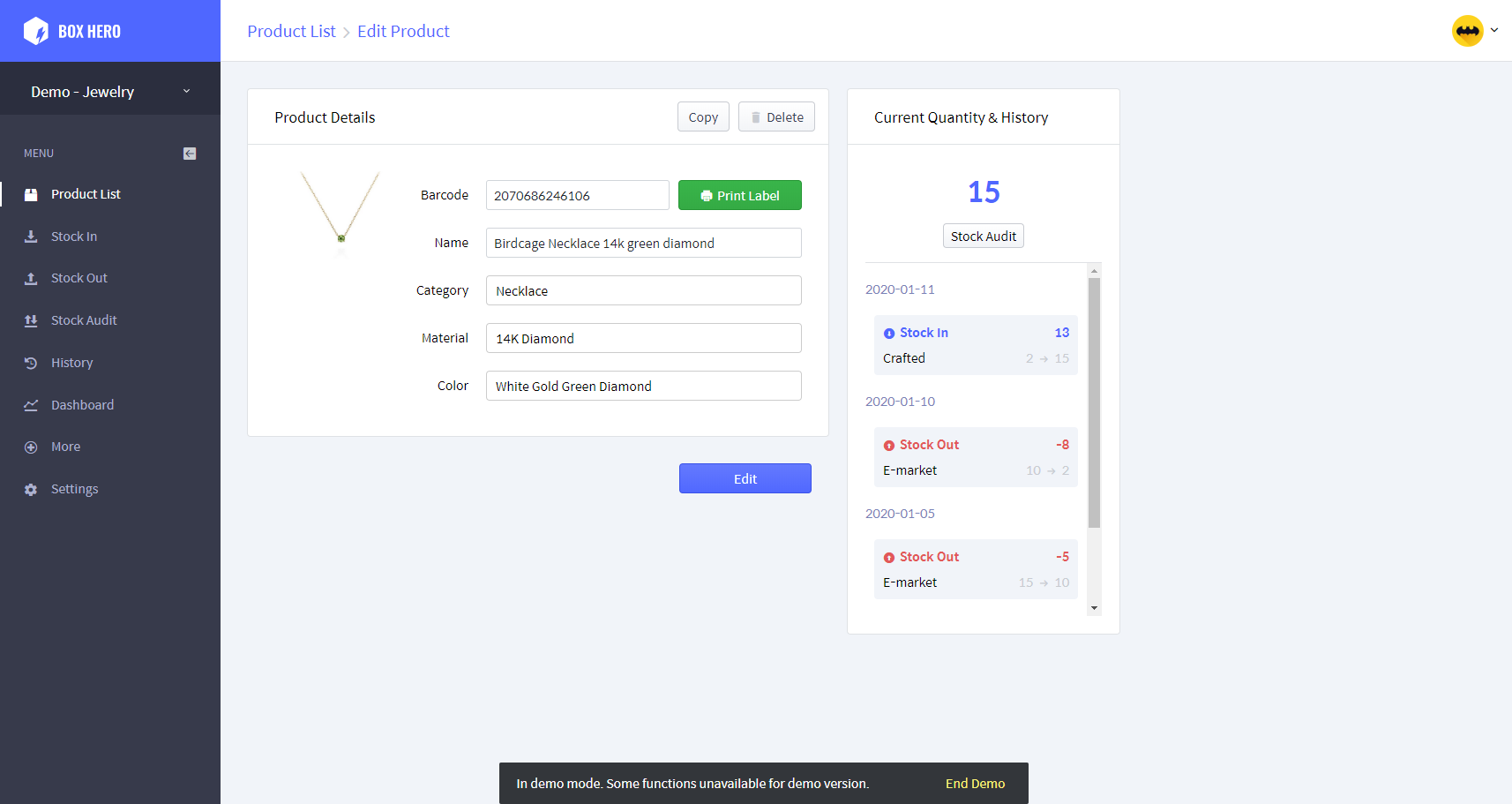Viewport: 1512px width, 804px height.
Task: Click the Settings gear icon
Action: click(31, 489)
